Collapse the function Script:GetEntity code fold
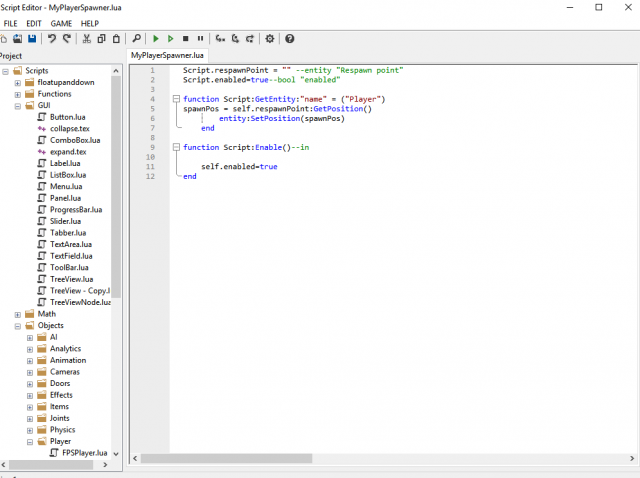Viewport: 640px width, 478px height. pos(175,99)
